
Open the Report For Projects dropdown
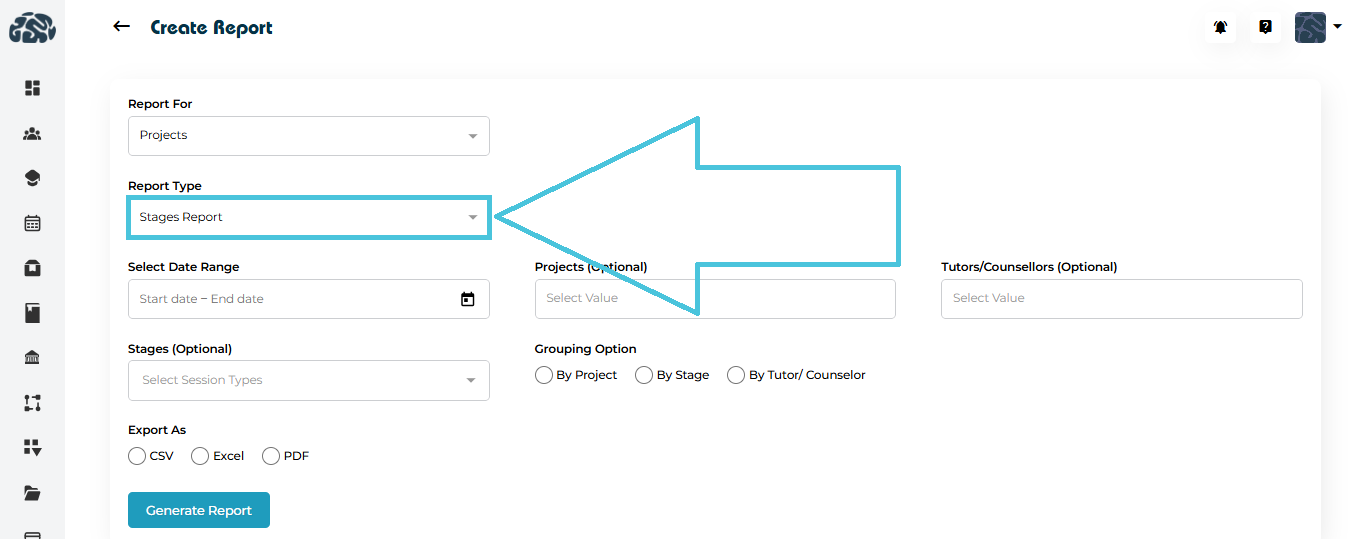tap(308, 136)
